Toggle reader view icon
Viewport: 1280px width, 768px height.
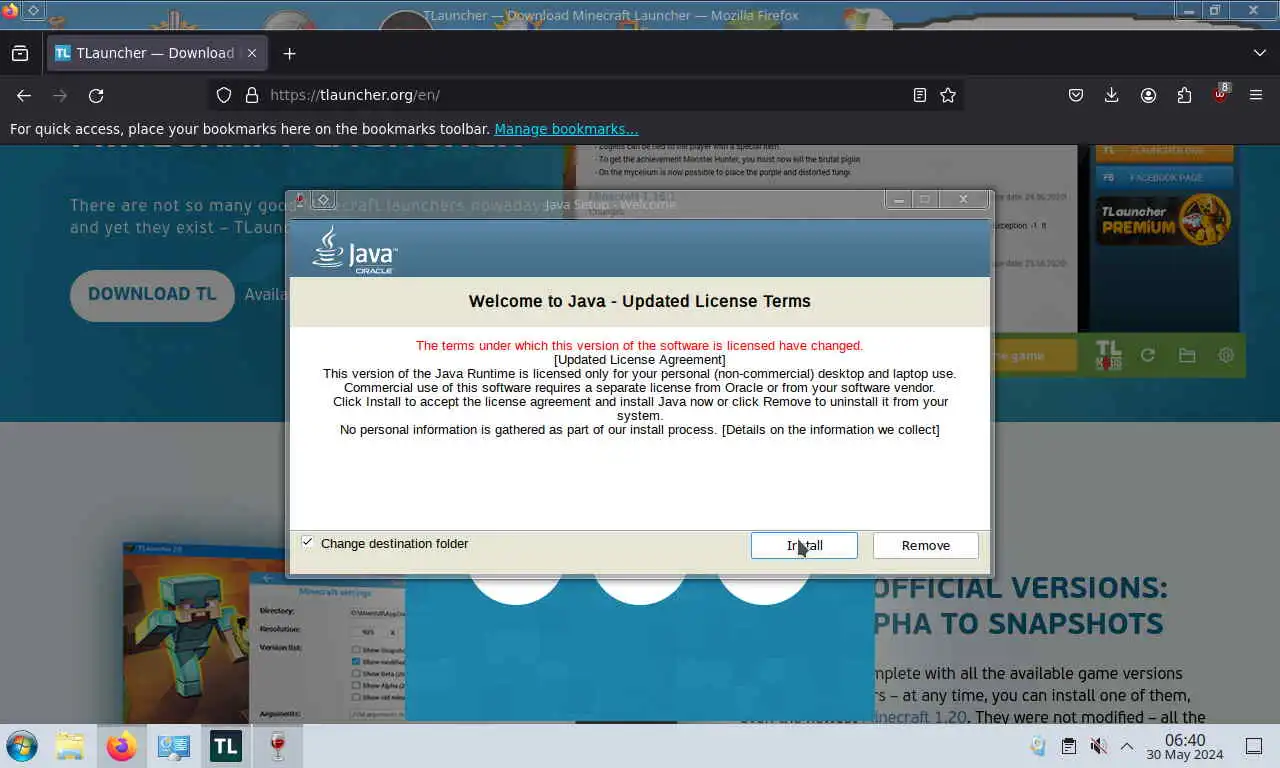[919, 95]
